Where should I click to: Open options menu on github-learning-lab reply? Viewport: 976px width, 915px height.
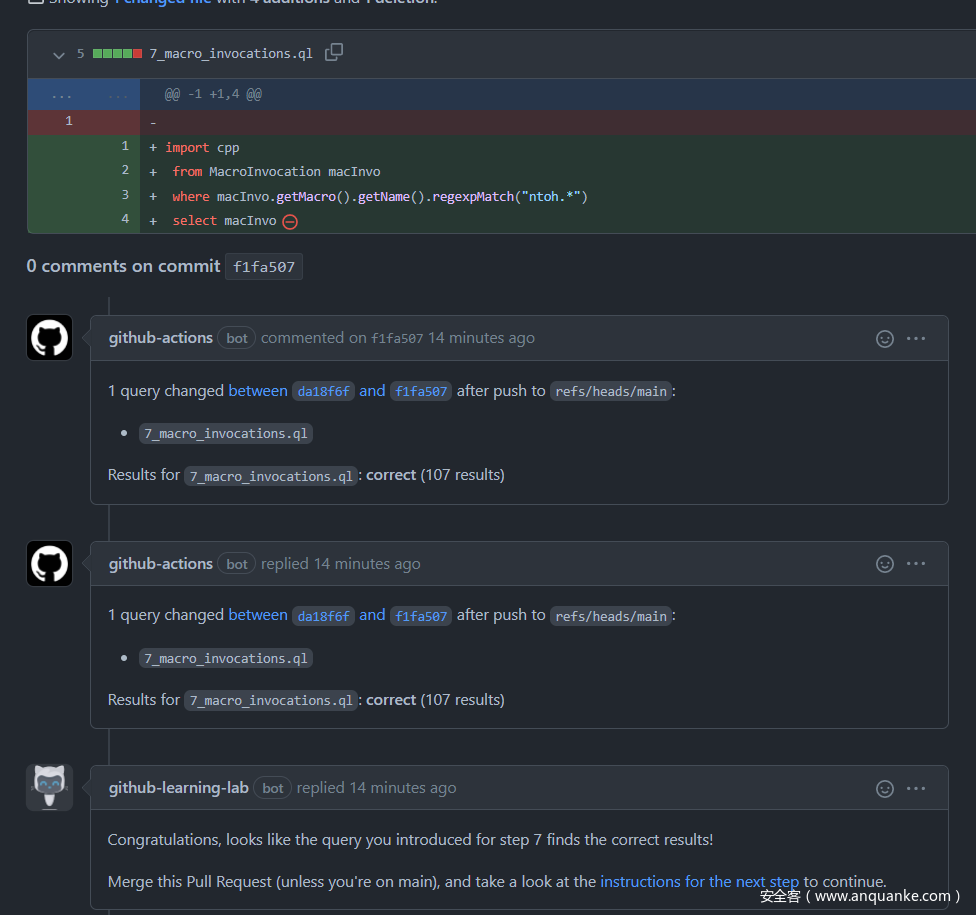[916, 789]
